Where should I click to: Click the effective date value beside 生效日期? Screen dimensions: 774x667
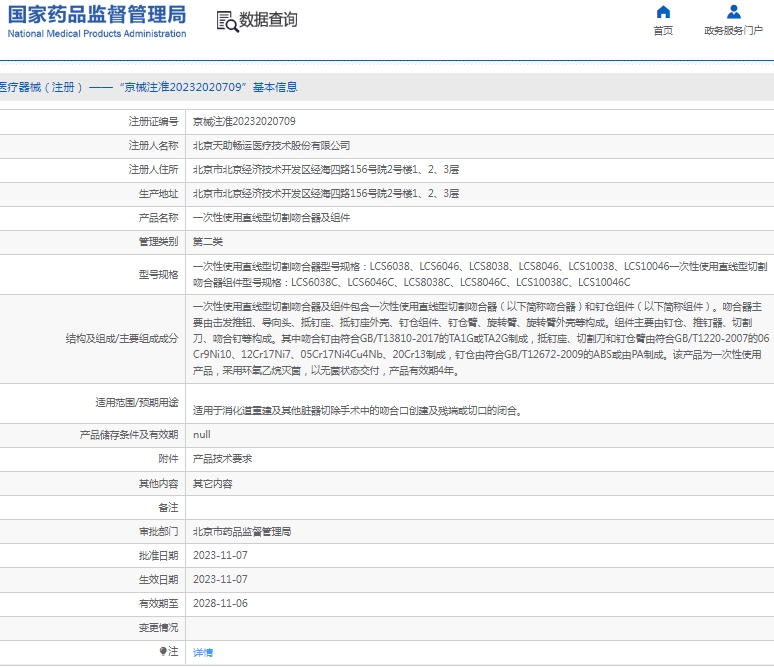coord(220,580)
